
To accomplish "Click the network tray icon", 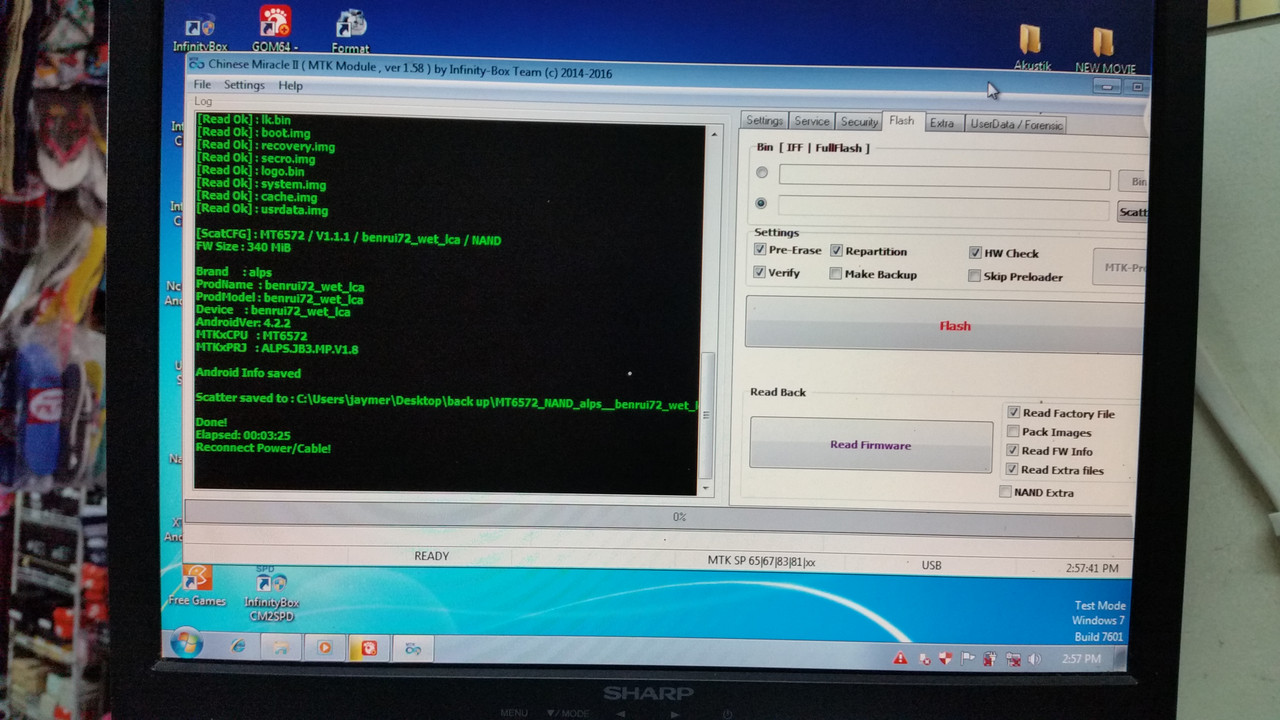I will pos(1012,660).
